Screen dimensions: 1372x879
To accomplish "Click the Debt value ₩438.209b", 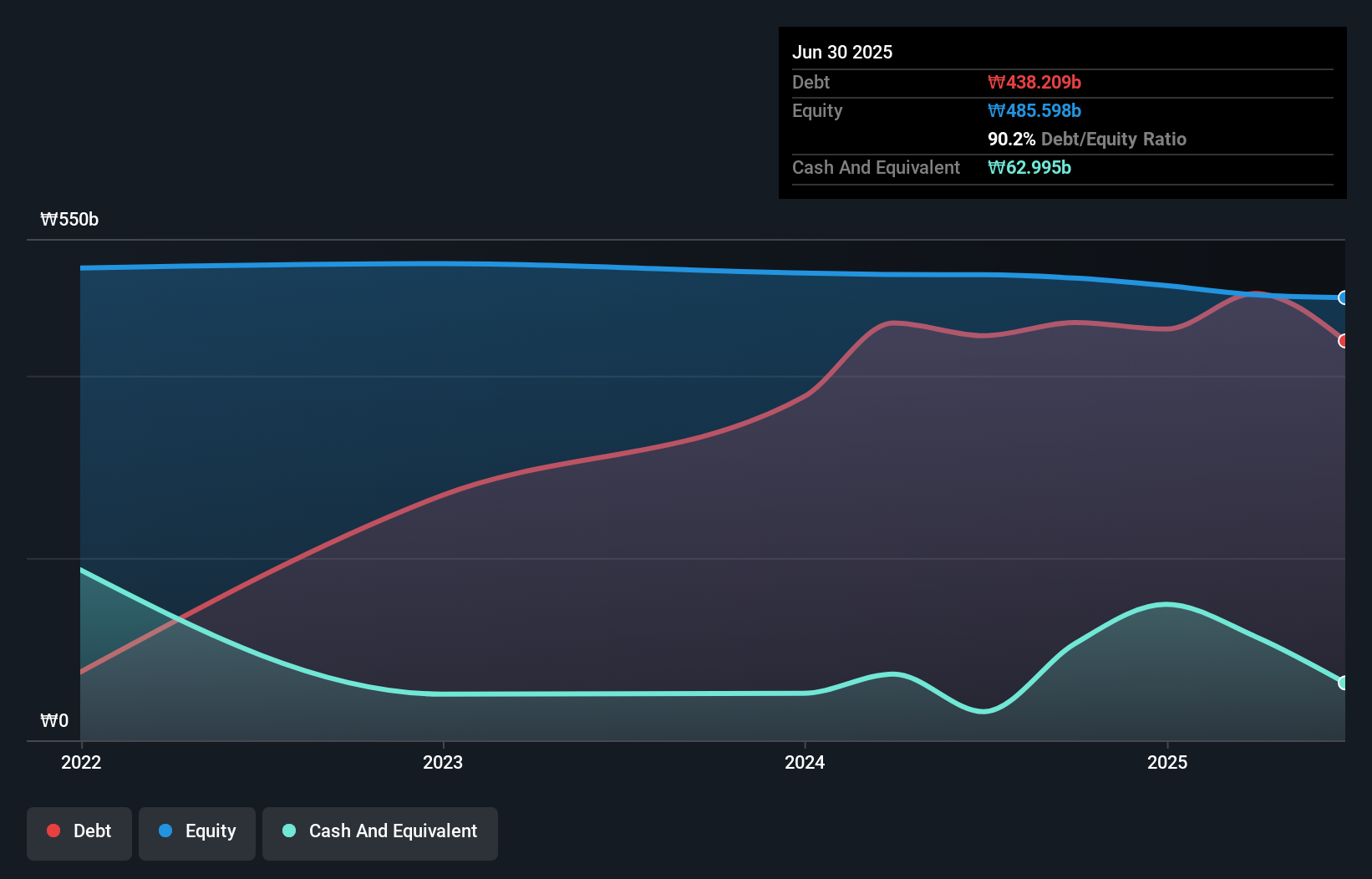I will coord(1034,82).
